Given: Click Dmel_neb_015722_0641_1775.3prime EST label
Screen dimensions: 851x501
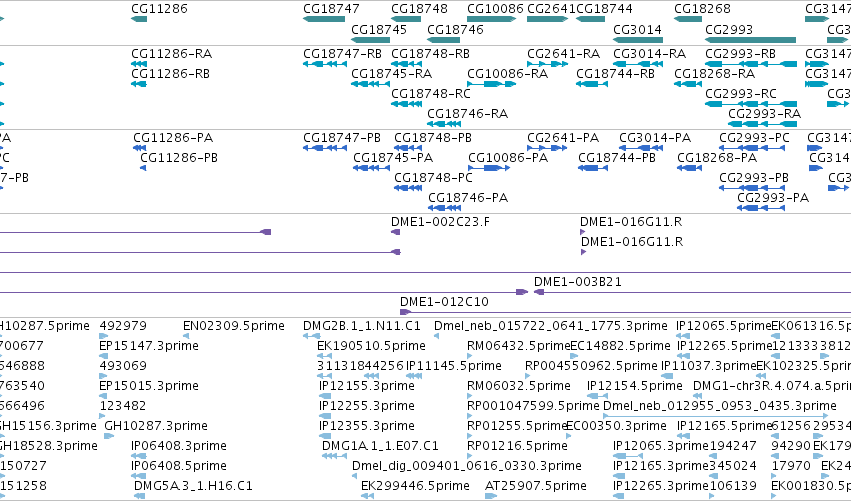Looking at the screenshot, I should (x=551, y=326).
